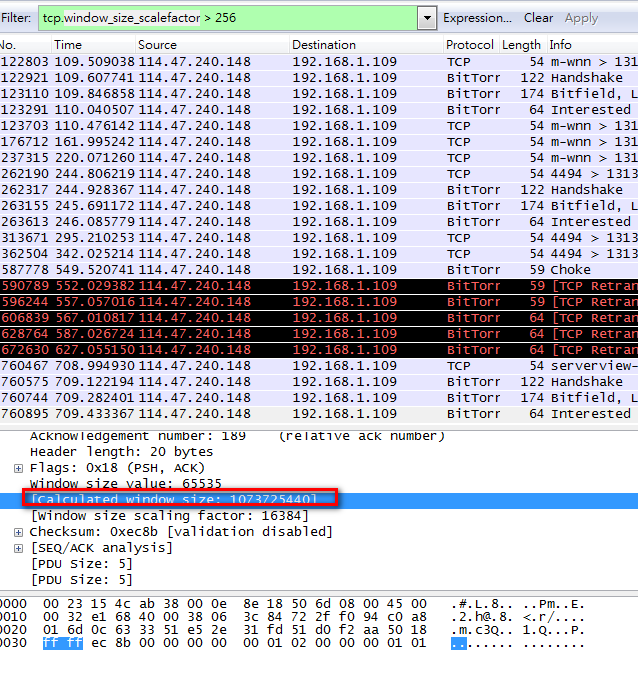638x678 pixels.
Task: Select packet 263613 Interested row
Action: coord(319,222)
